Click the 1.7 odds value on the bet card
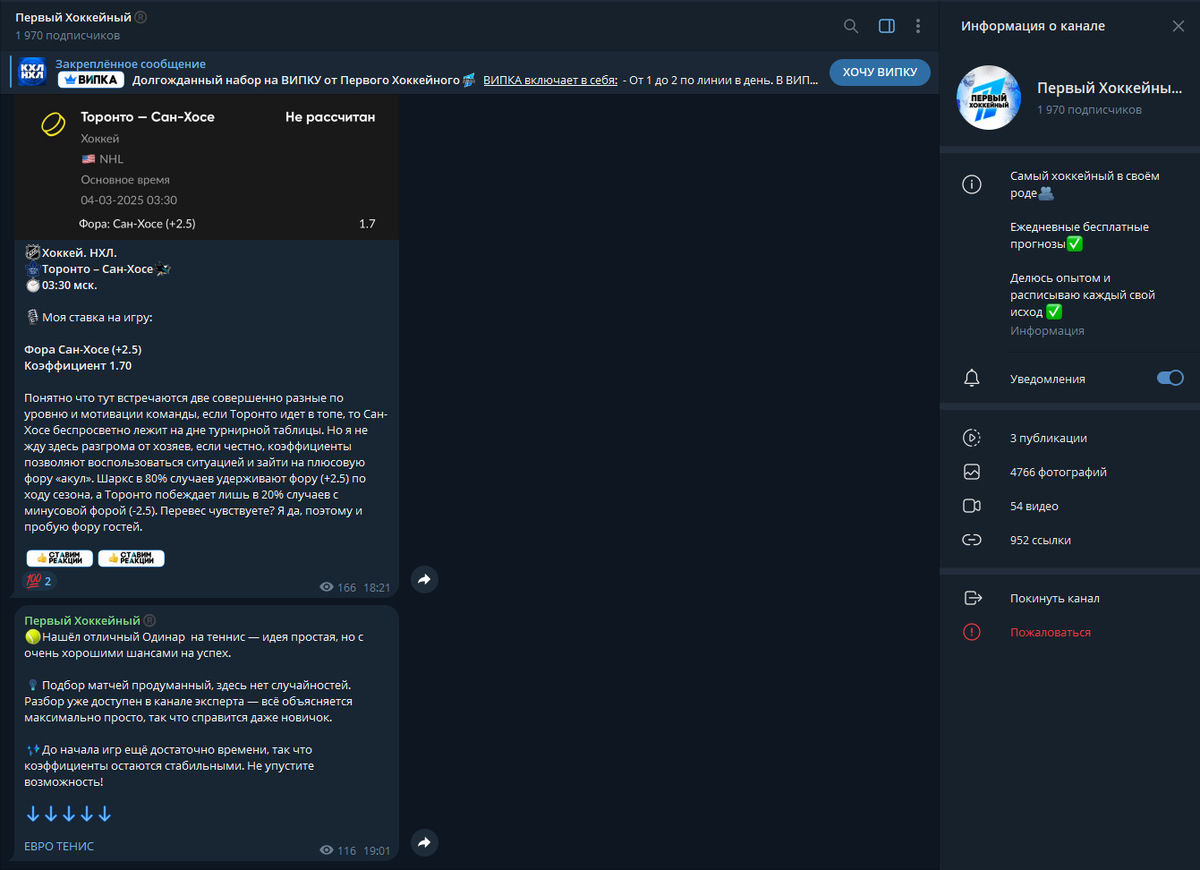The image size is (1200, 870). [x=367, y=223]
